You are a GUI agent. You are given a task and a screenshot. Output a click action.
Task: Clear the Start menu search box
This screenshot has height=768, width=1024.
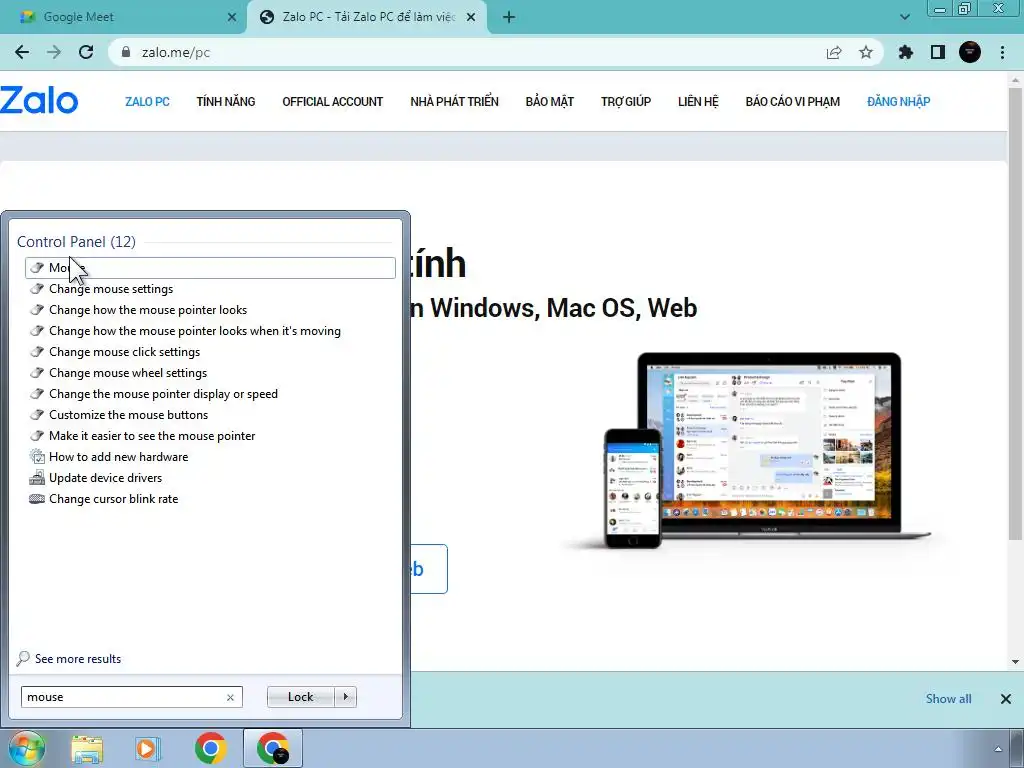click(230, 697)
